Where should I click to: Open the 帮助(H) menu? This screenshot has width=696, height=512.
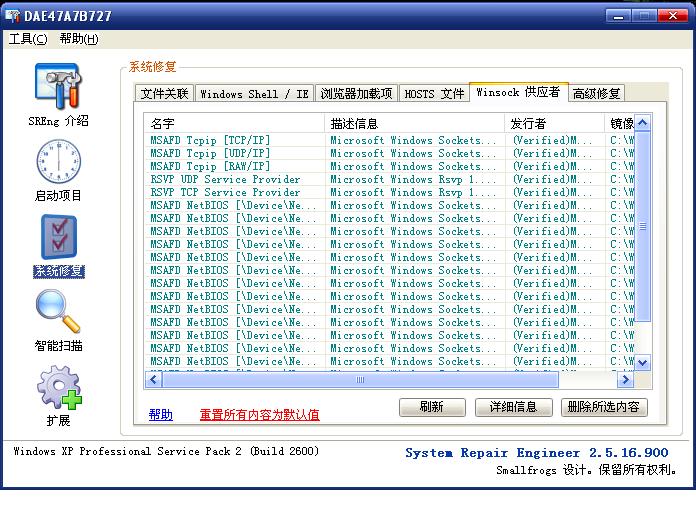tap(79, 39)
